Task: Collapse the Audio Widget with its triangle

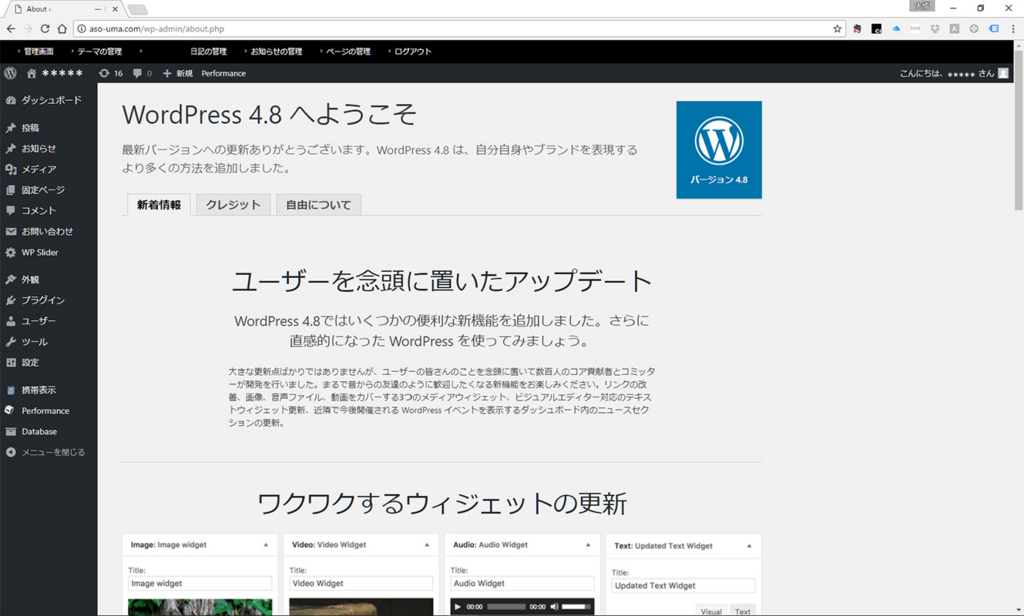Action: coord(588,545)
